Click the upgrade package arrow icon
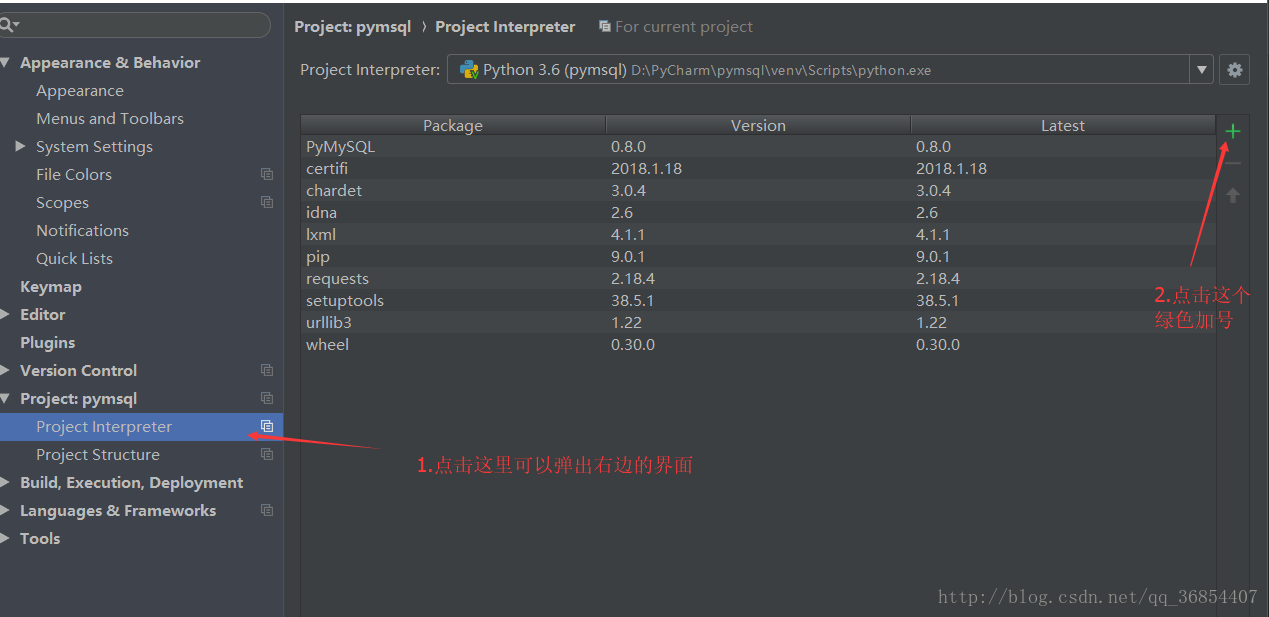The height and width of the screenshot is (617, 1269). point(1232,195)
